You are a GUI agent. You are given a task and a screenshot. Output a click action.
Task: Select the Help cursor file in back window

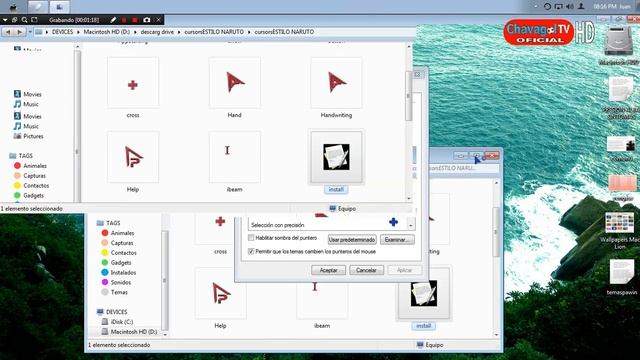coord(220,298)
